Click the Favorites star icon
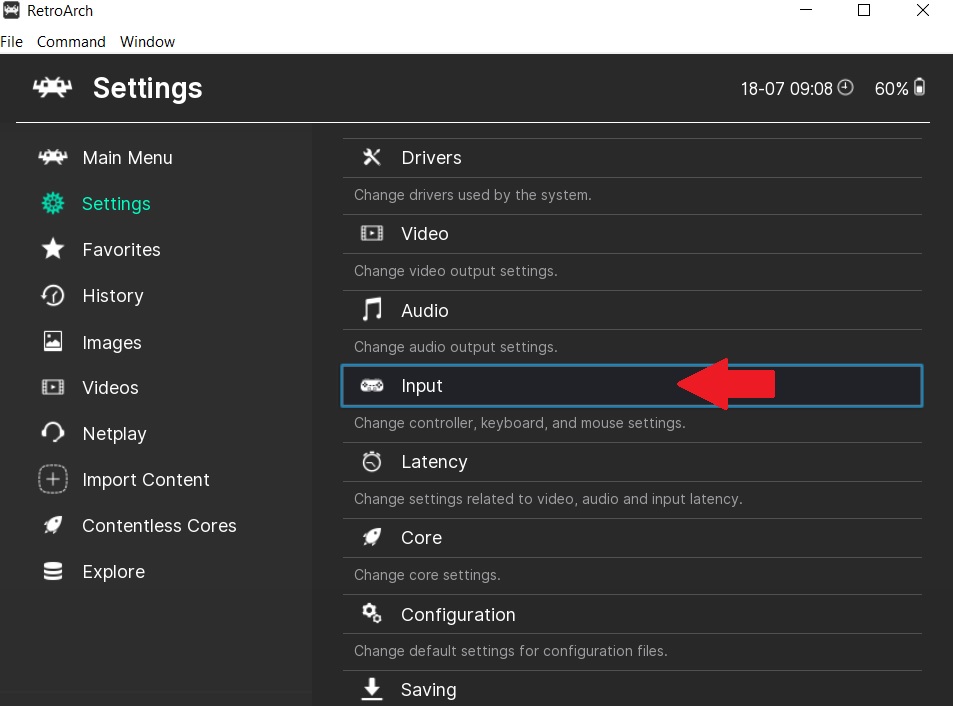The height and width of the screenshot is (706, 953). (x=53, y=250)
